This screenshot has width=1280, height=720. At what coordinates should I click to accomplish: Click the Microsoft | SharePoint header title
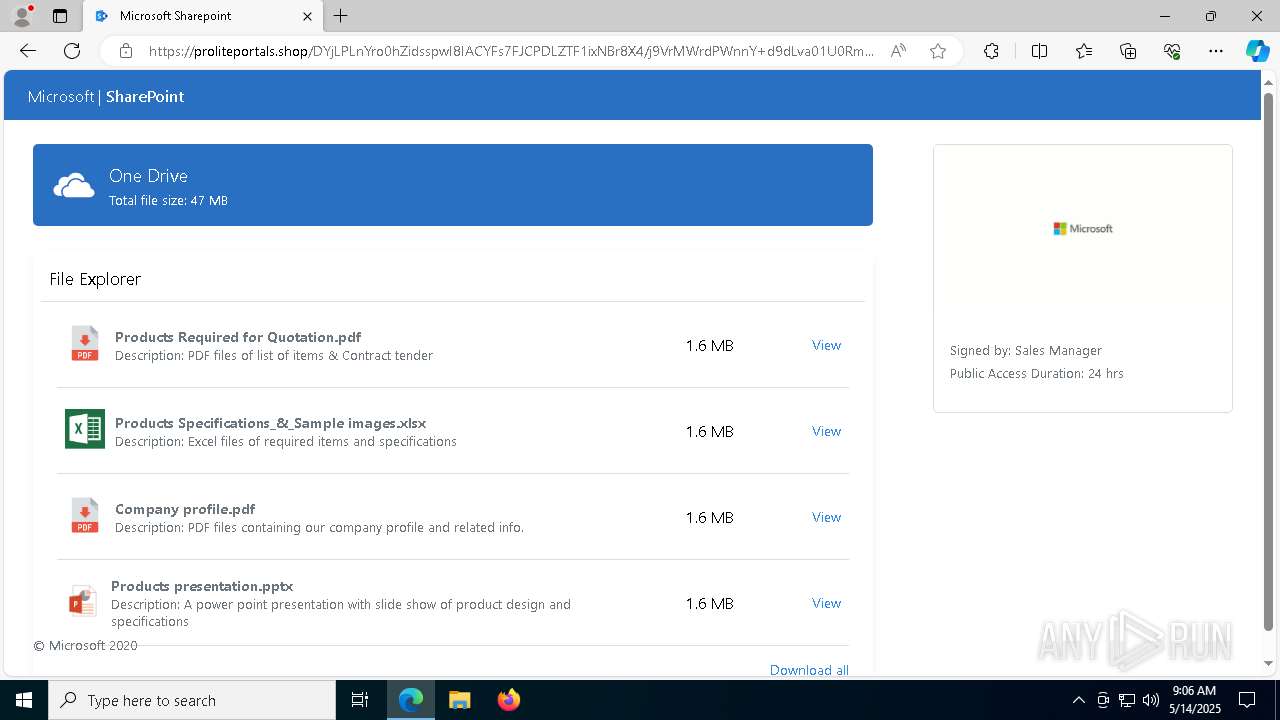pos(106,96)
